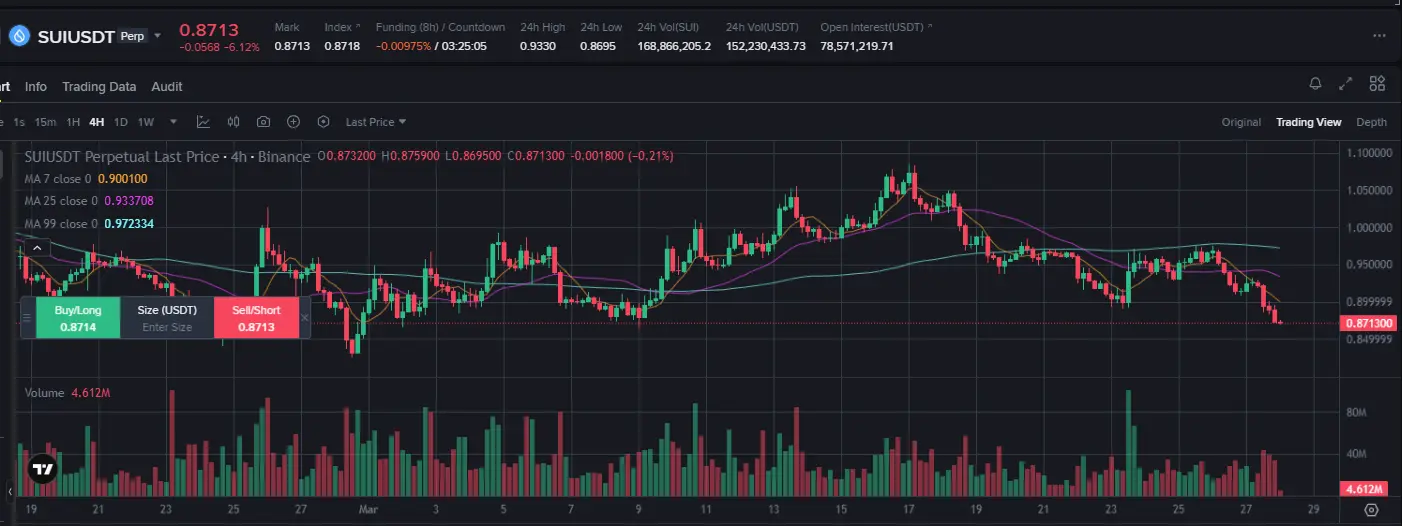Screen dimensions: 1402x526
Task: Select the 1H timeframe
Action: [73, 122]
